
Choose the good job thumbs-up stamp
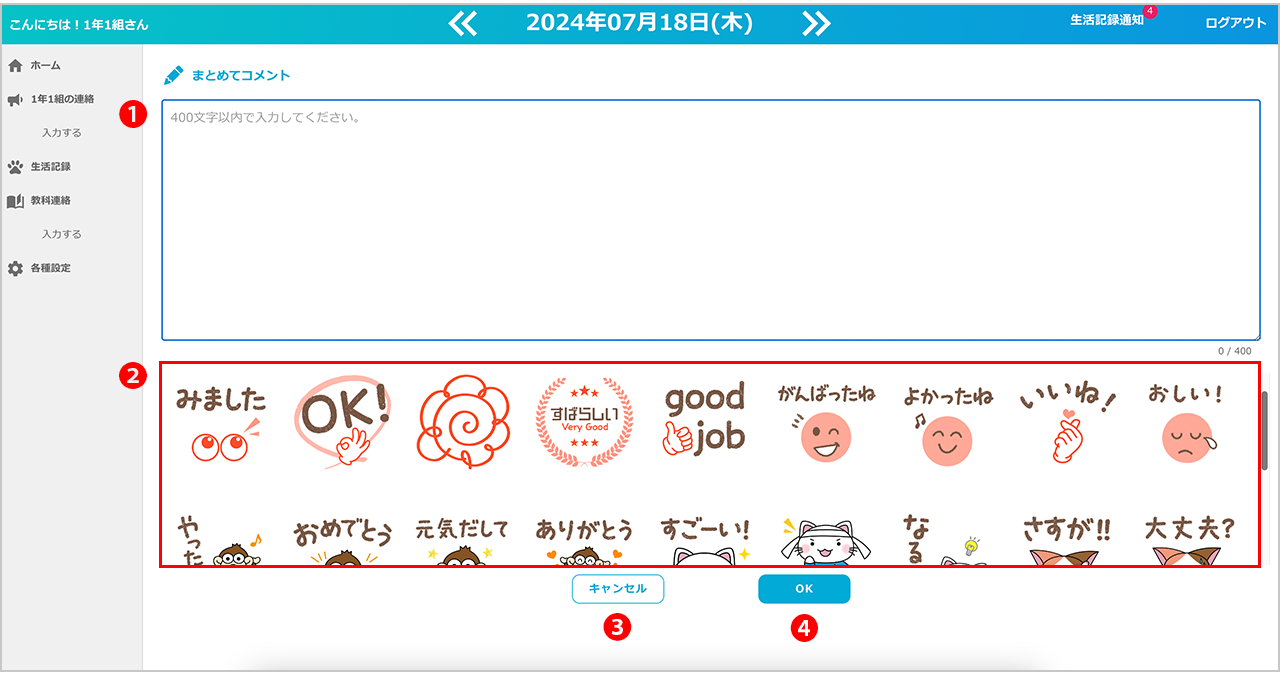click(705, 424)
